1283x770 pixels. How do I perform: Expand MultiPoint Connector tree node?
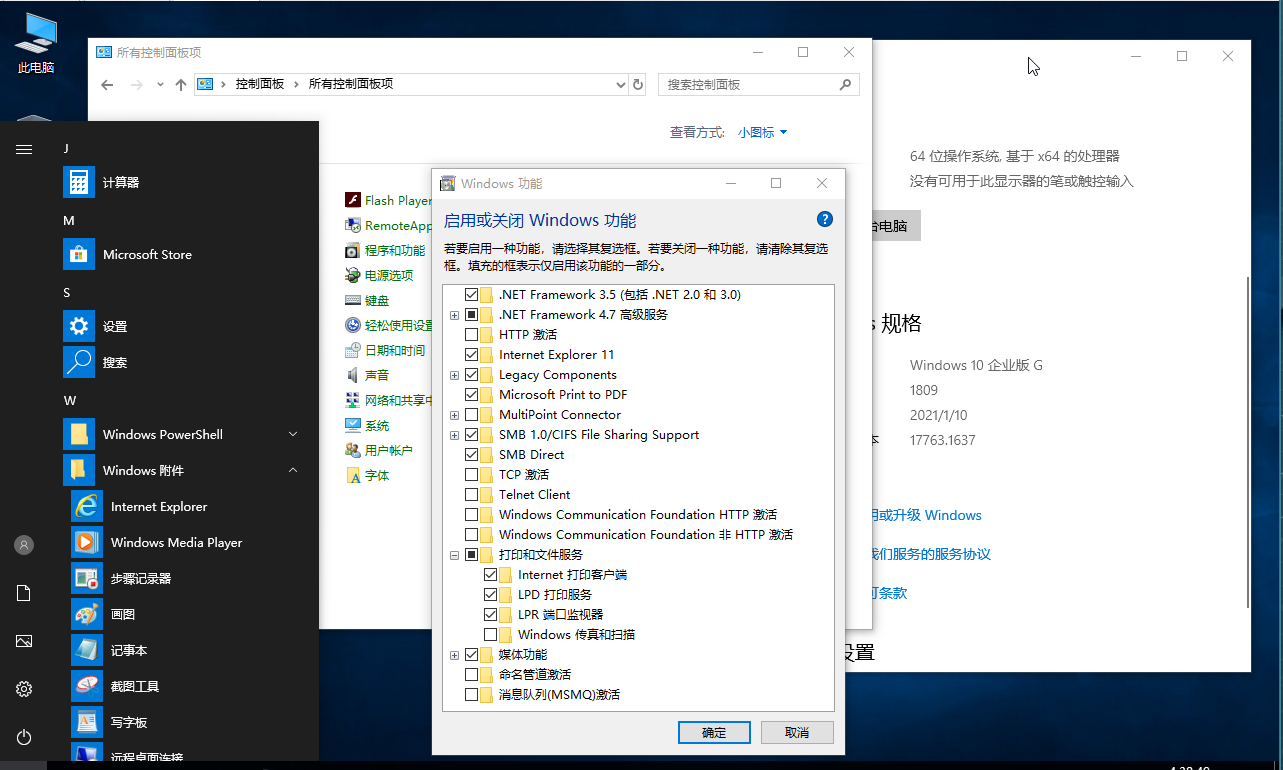point(455,415)
